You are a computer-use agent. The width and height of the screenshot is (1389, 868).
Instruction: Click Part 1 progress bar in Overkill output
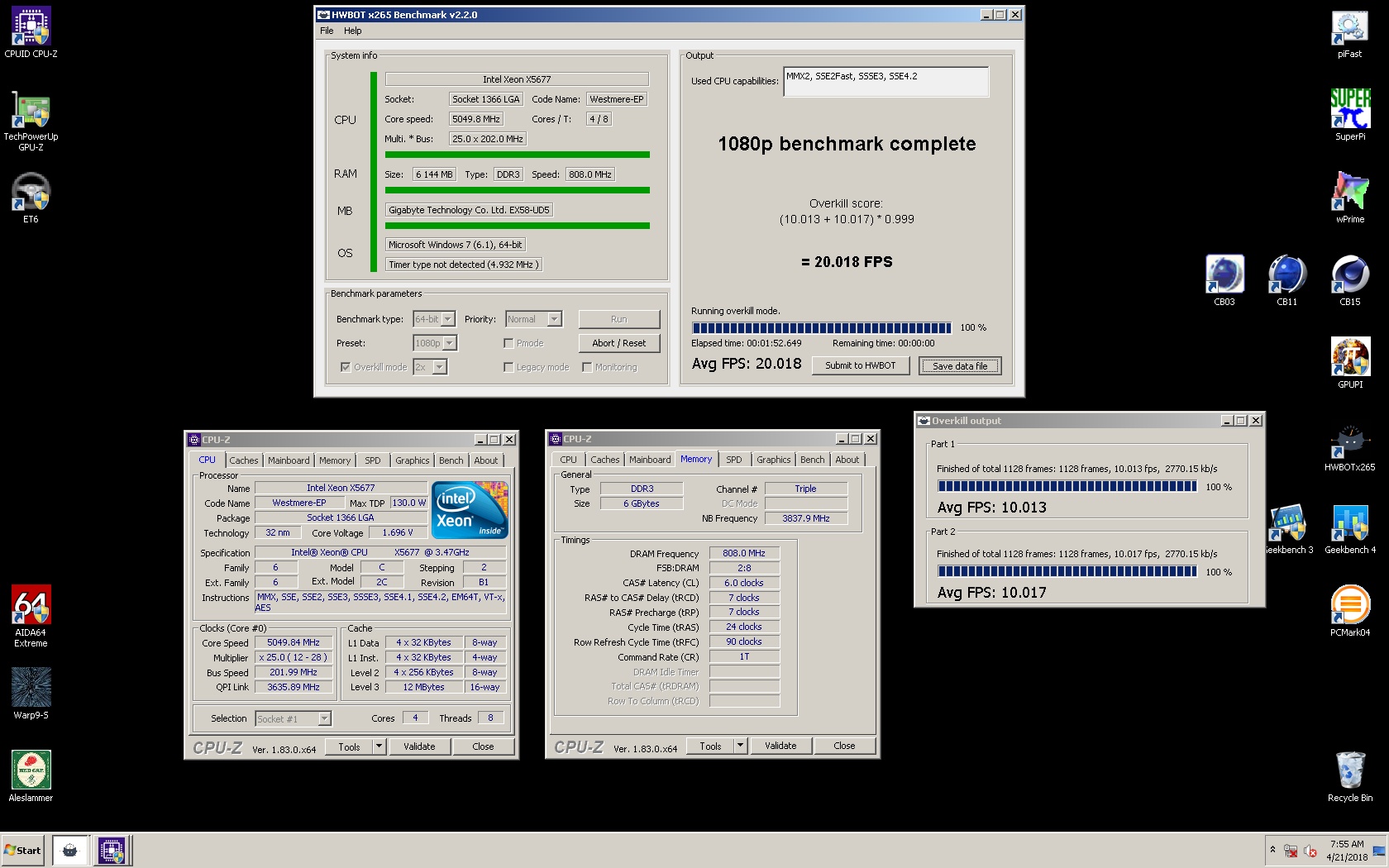click(x=1067, y=487)
